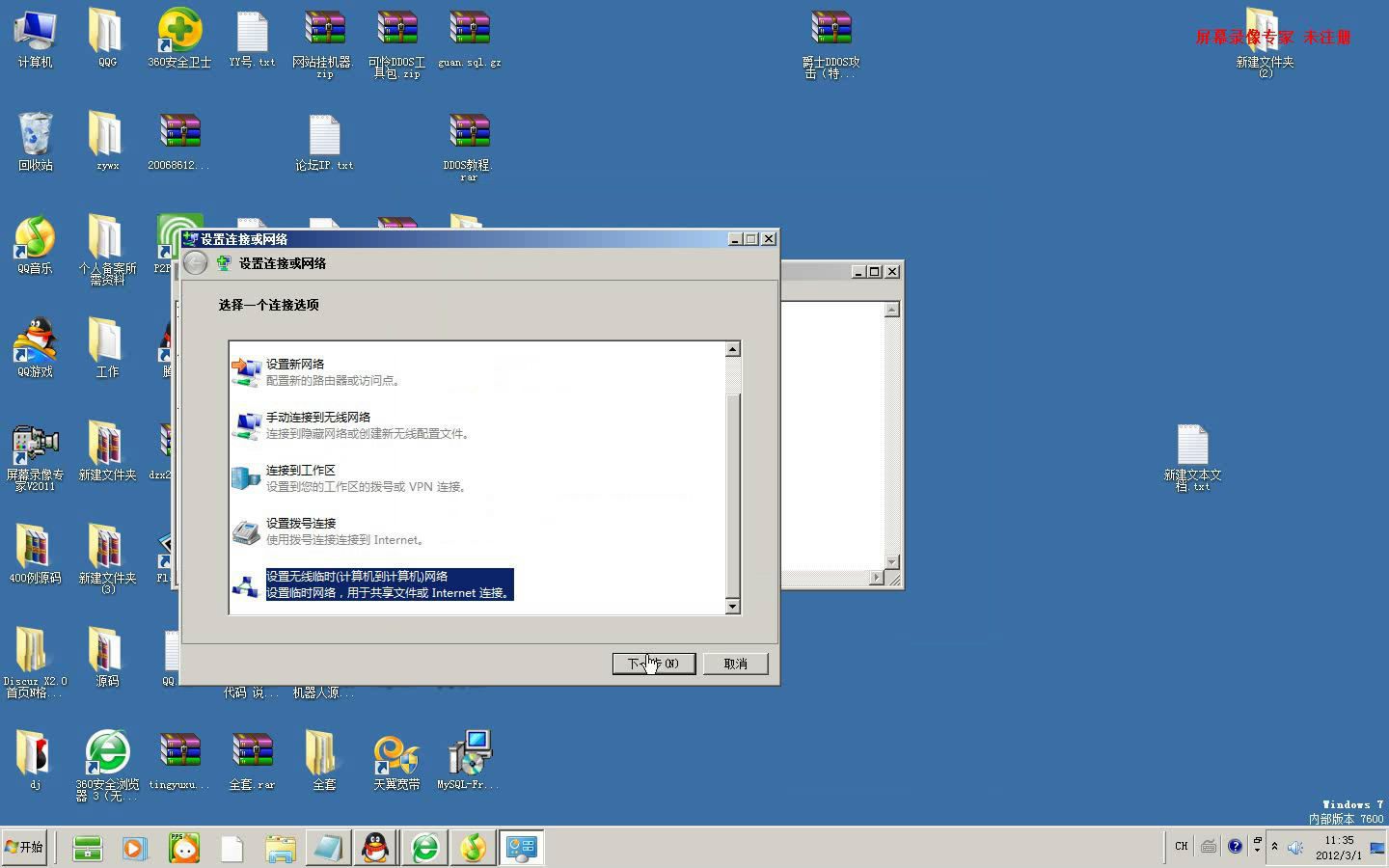Open 360安全浏览器 from the desktop
This screenshot has height=868, width=1389.
click(x=107, y=753)
